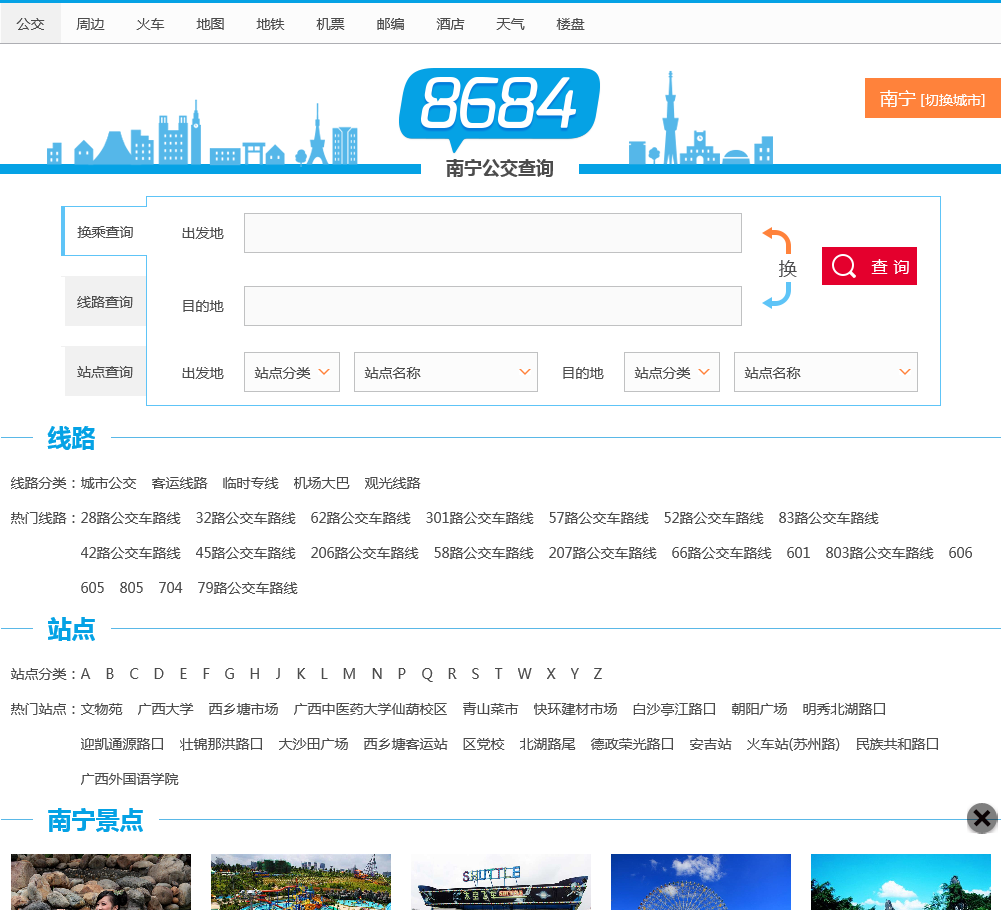Open route 606 link
The image size is (1001, 910).
click(960, 553)
